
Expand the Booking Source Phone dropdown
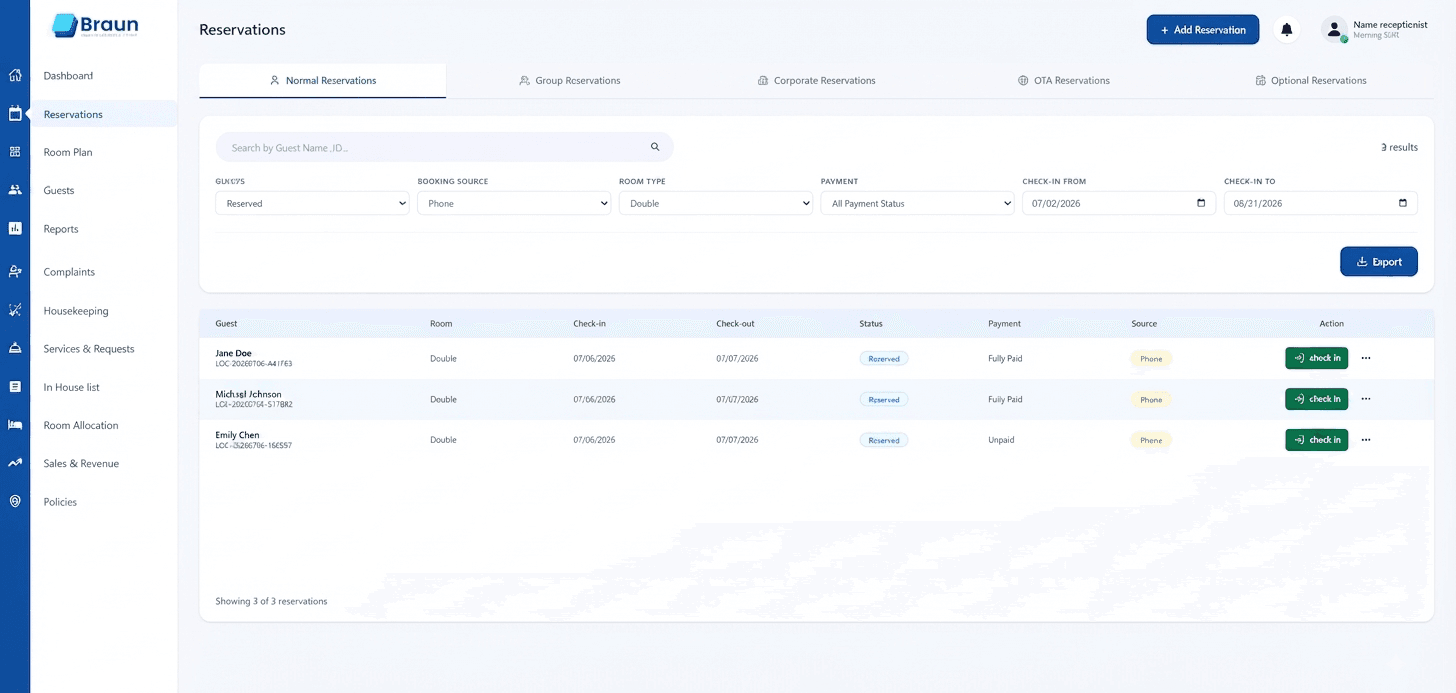[x=514, y=203]
